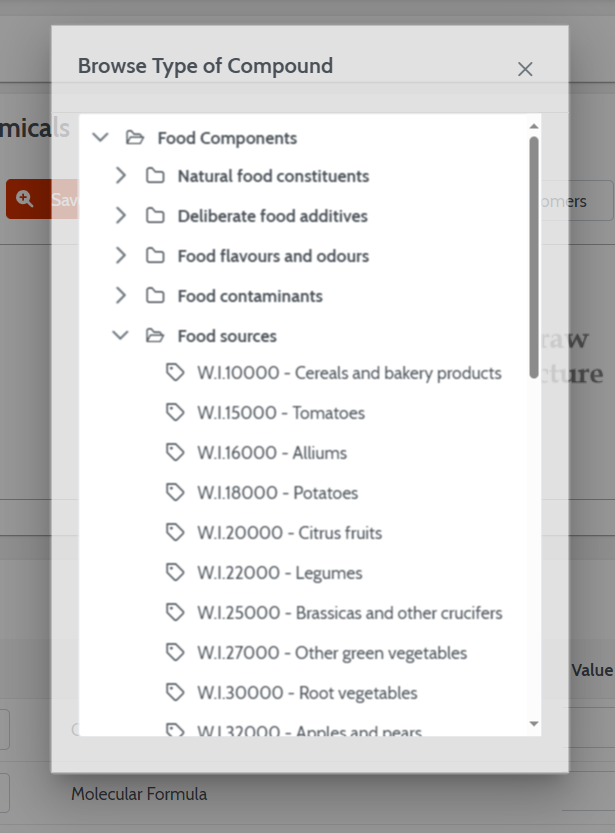Select W.I.25000 - Brassicas and other crucifers
This screenshot has height=833, width=615.
[x=349, y=613]
